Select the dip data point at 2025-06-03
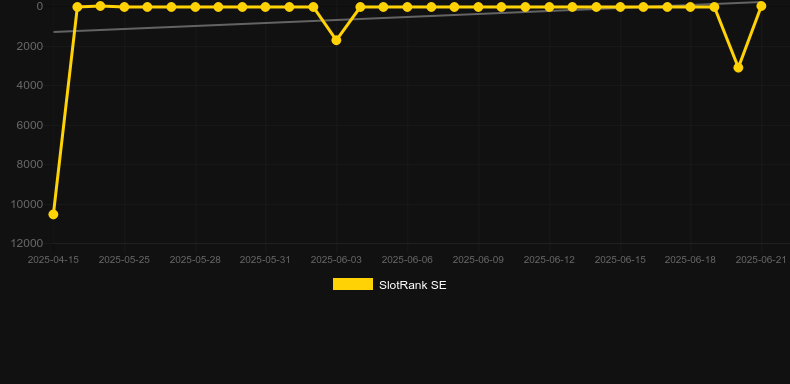The width and height of the screenshot is (790, 384). [336, 40]
